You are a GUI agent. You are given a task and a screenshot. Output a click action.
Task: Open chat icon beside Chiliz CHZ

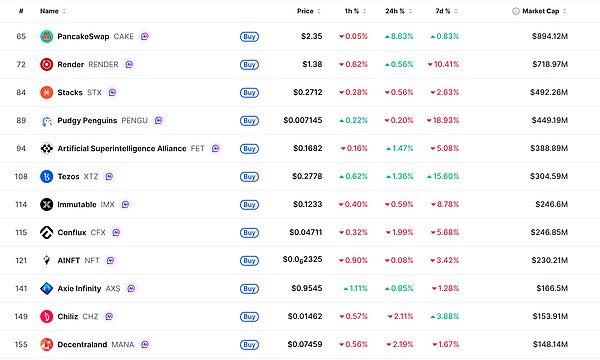tap(109, 316)
